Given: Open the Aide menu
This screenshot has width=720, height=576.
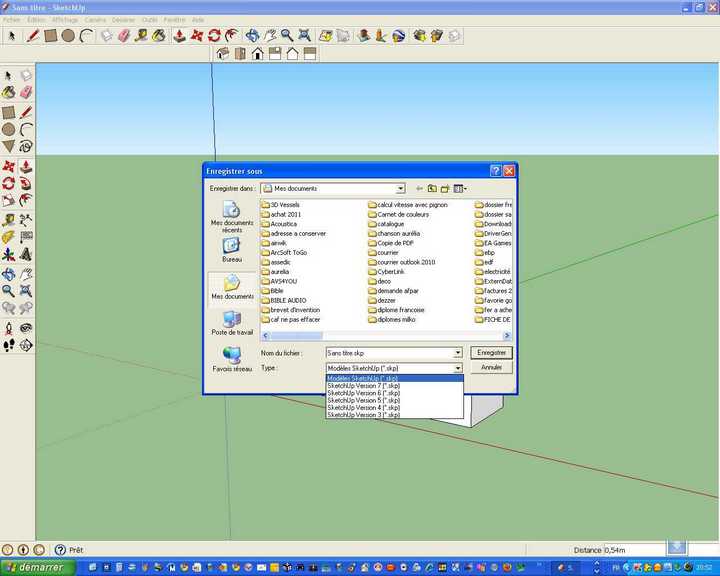Looking at the screenshot, I should point(198,20).
